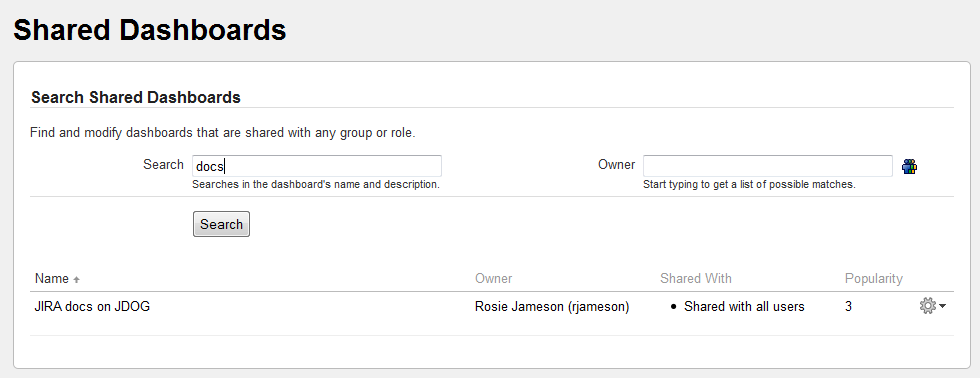The height and width of the screenshot is (378, 980).
Task: Click the Search button
Action: [x=221, y=224]
